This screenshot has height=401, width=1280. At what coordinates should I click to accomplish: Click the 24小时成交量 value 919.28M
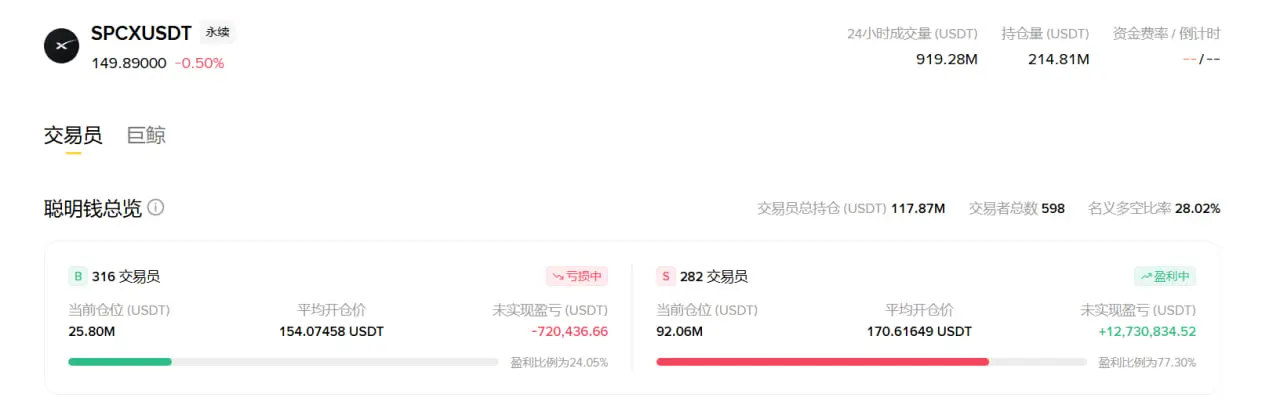947,59
